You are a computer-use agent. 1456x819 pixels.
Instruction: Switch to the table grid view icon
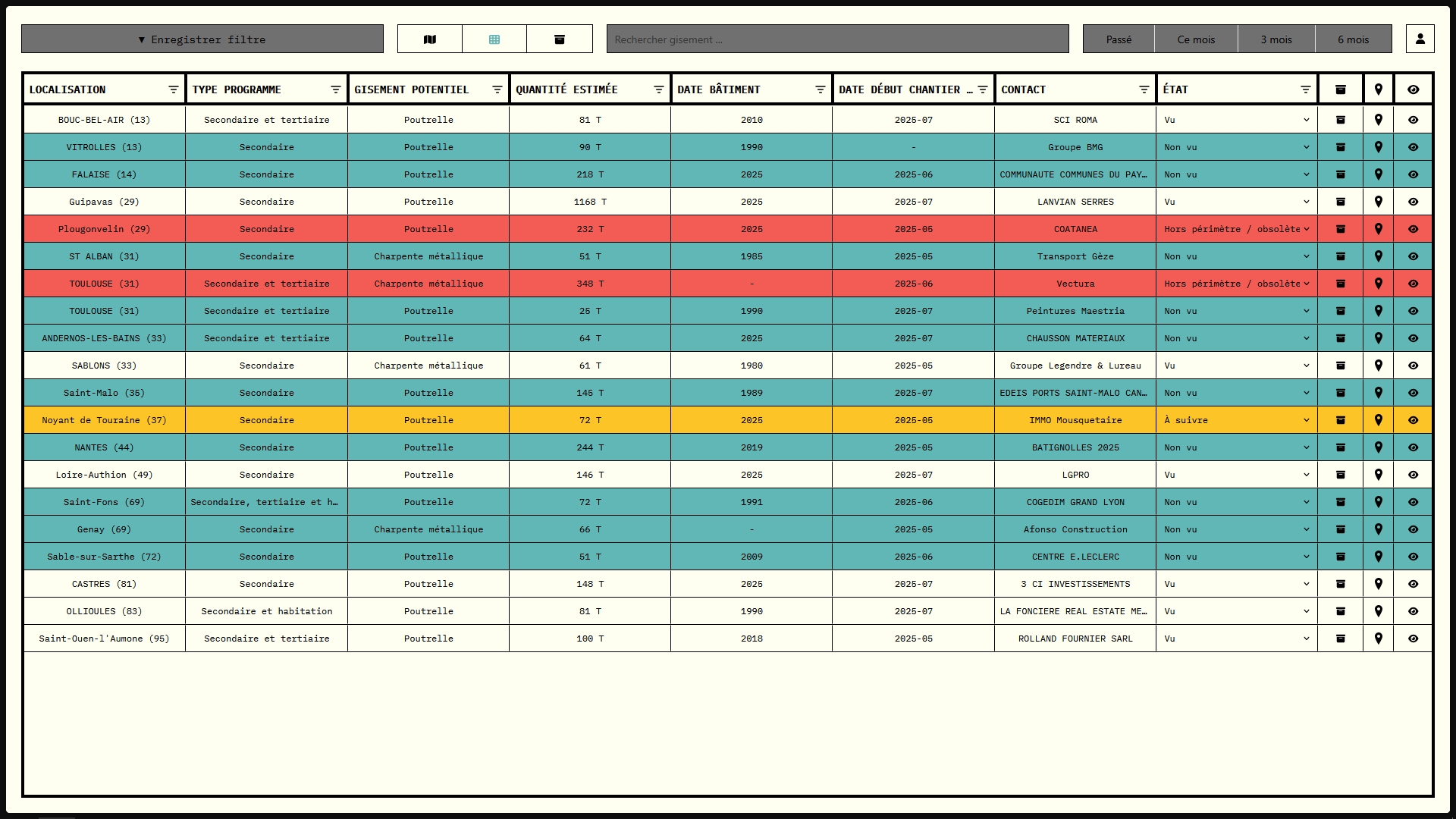point(494,39)
